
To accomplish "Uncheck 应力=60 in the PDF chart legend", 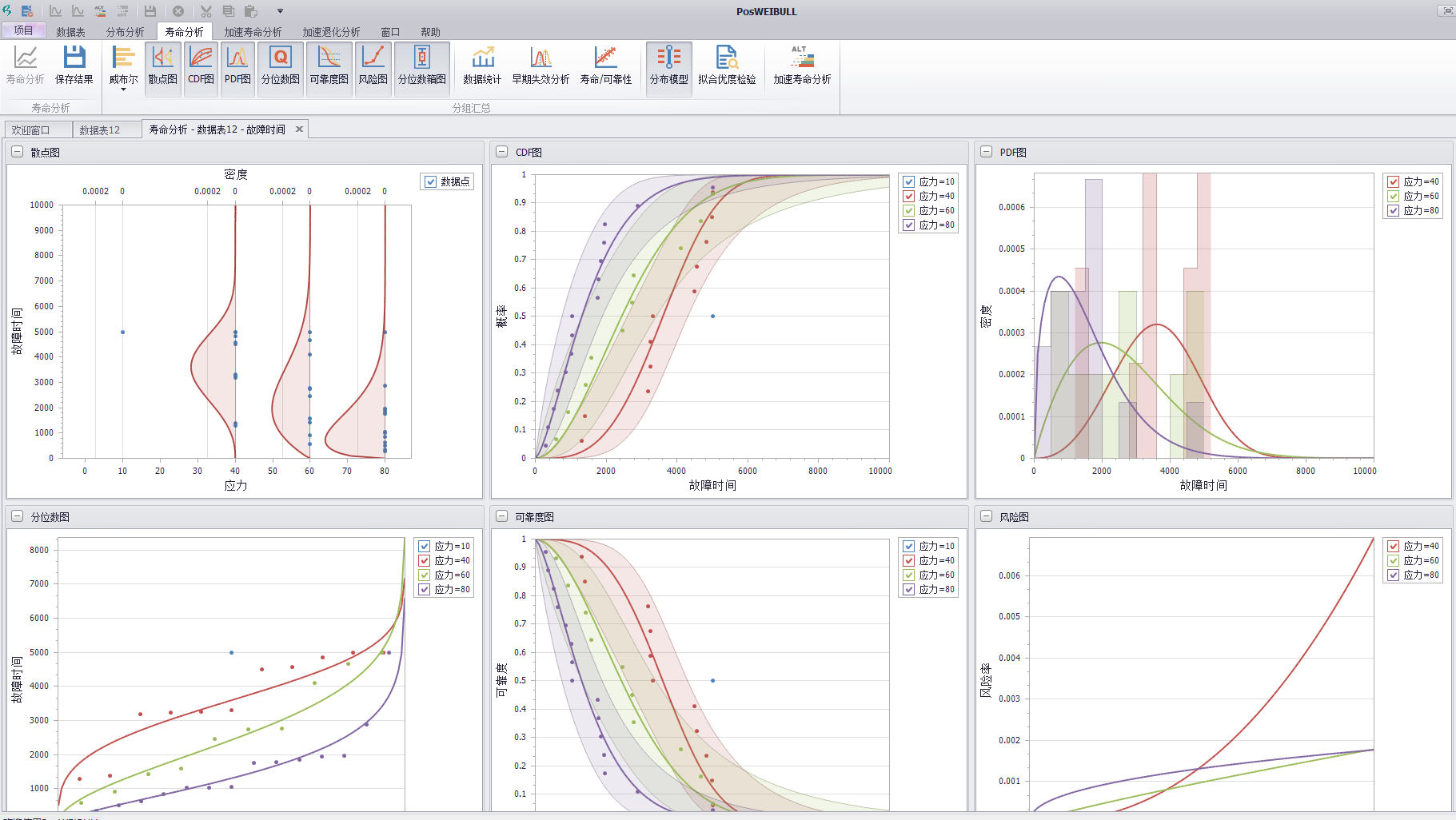I will pyautogui.click(x=1393, y=196).
